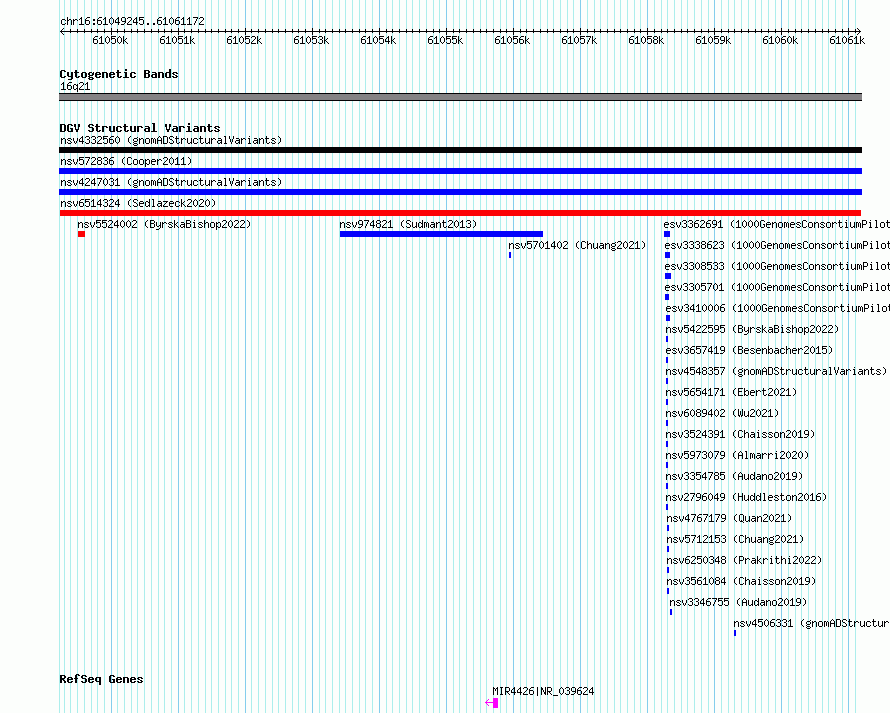Click the esv3362691 variant label
Screen dimensions: 890x713
click(776, 224)
